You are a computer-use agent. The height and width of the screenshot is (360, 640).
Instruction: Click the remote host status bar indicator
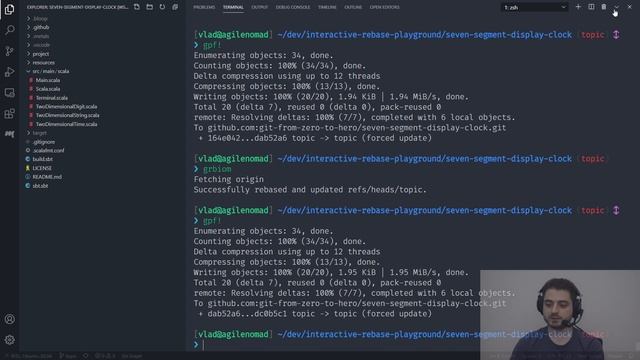(x=29, y=356)
